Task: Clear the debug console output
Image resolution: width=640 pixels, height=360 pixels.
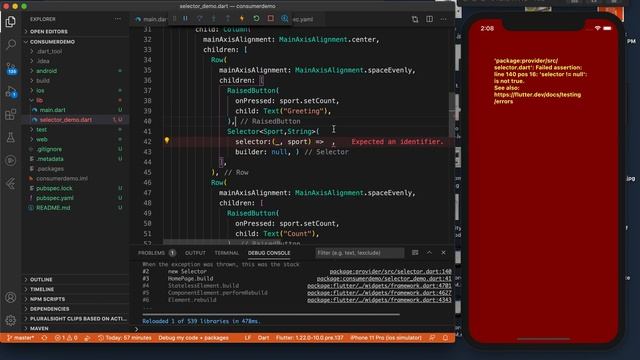Action: coord(415,253)
